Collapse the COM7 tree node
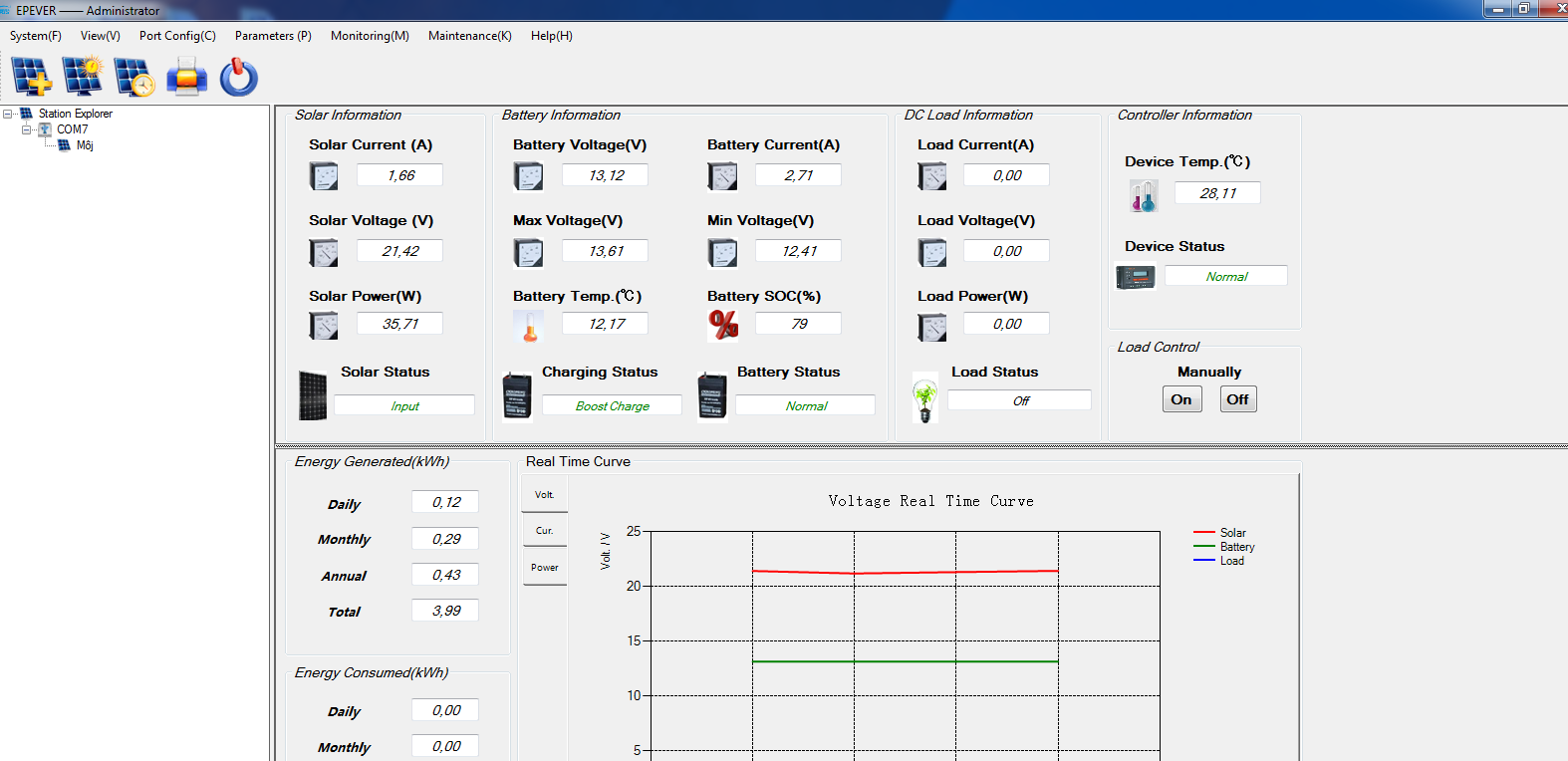Viewport: 1568px width, 761px height. click(x=27, y=129)
